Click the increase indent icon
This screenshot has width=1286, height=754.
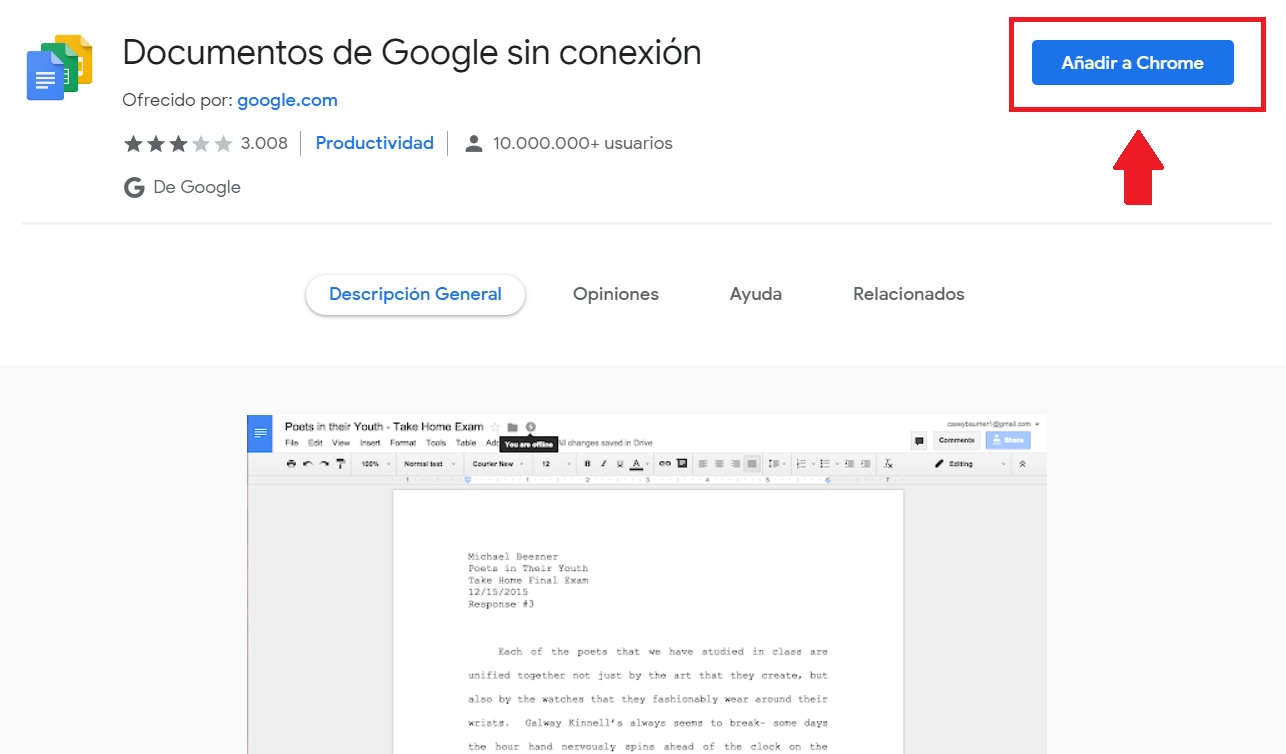865,464
